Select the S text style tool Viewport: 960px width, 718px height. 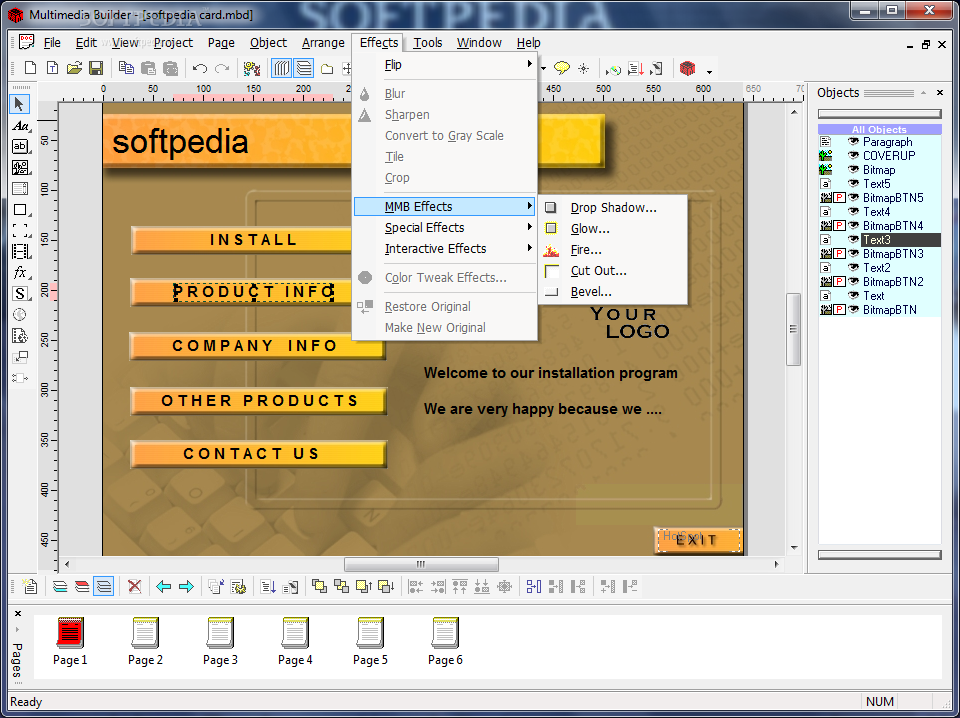[x=20, y=294]
